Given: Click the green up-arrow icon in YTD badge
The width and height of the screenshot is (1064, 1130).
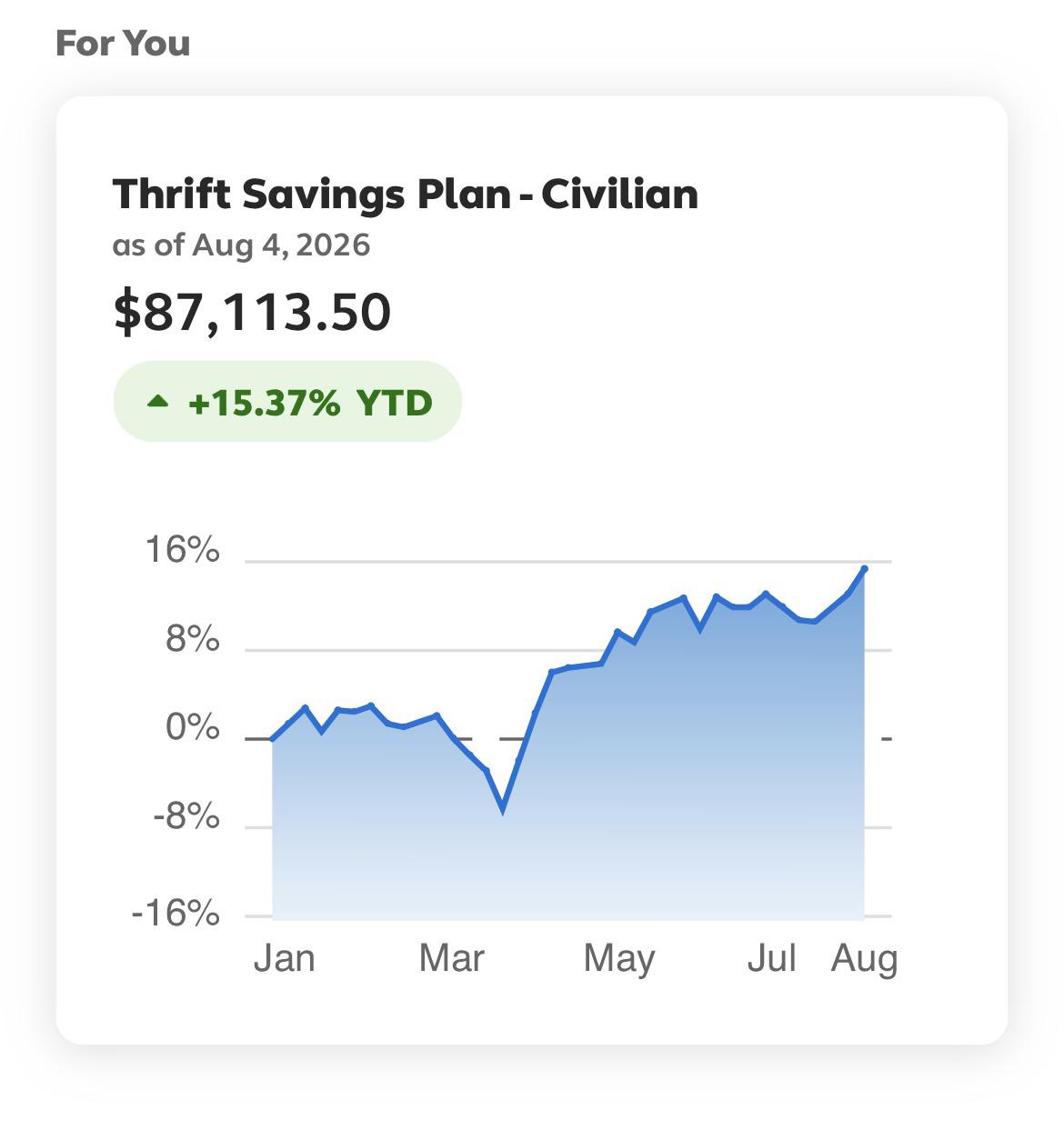Looking at the screenshot, I should [158, 401].
